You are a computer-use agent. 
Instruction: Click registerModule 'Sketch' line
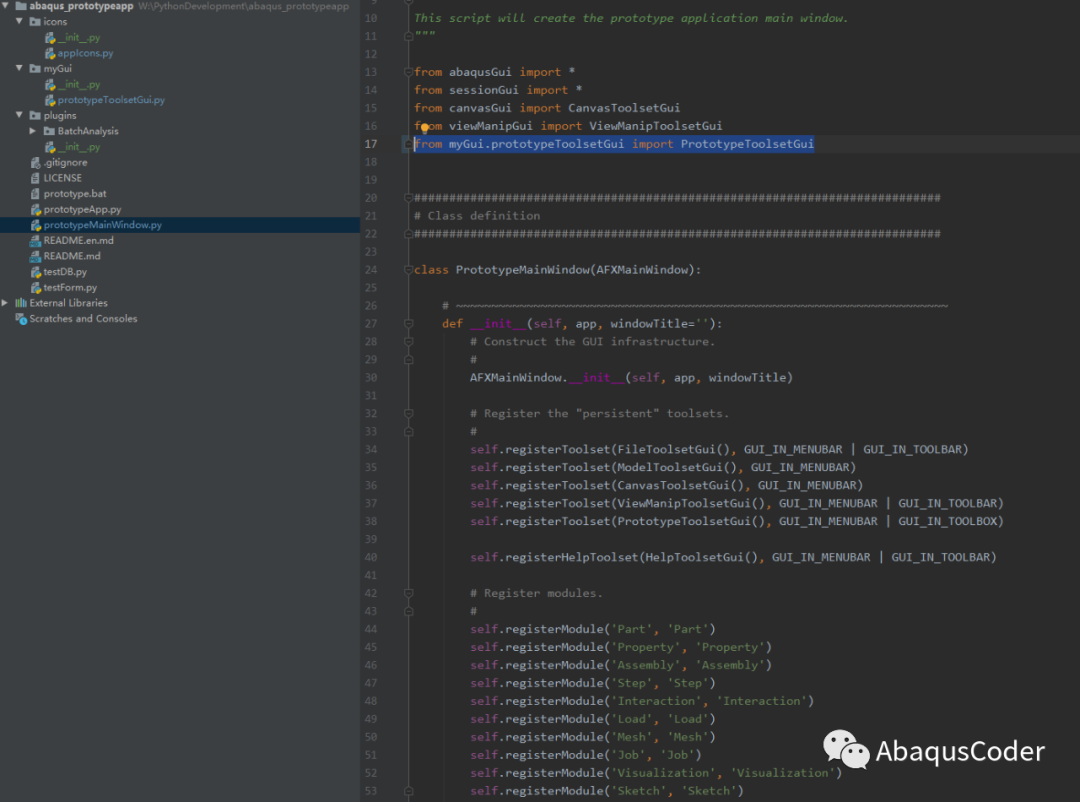(606, 791)
